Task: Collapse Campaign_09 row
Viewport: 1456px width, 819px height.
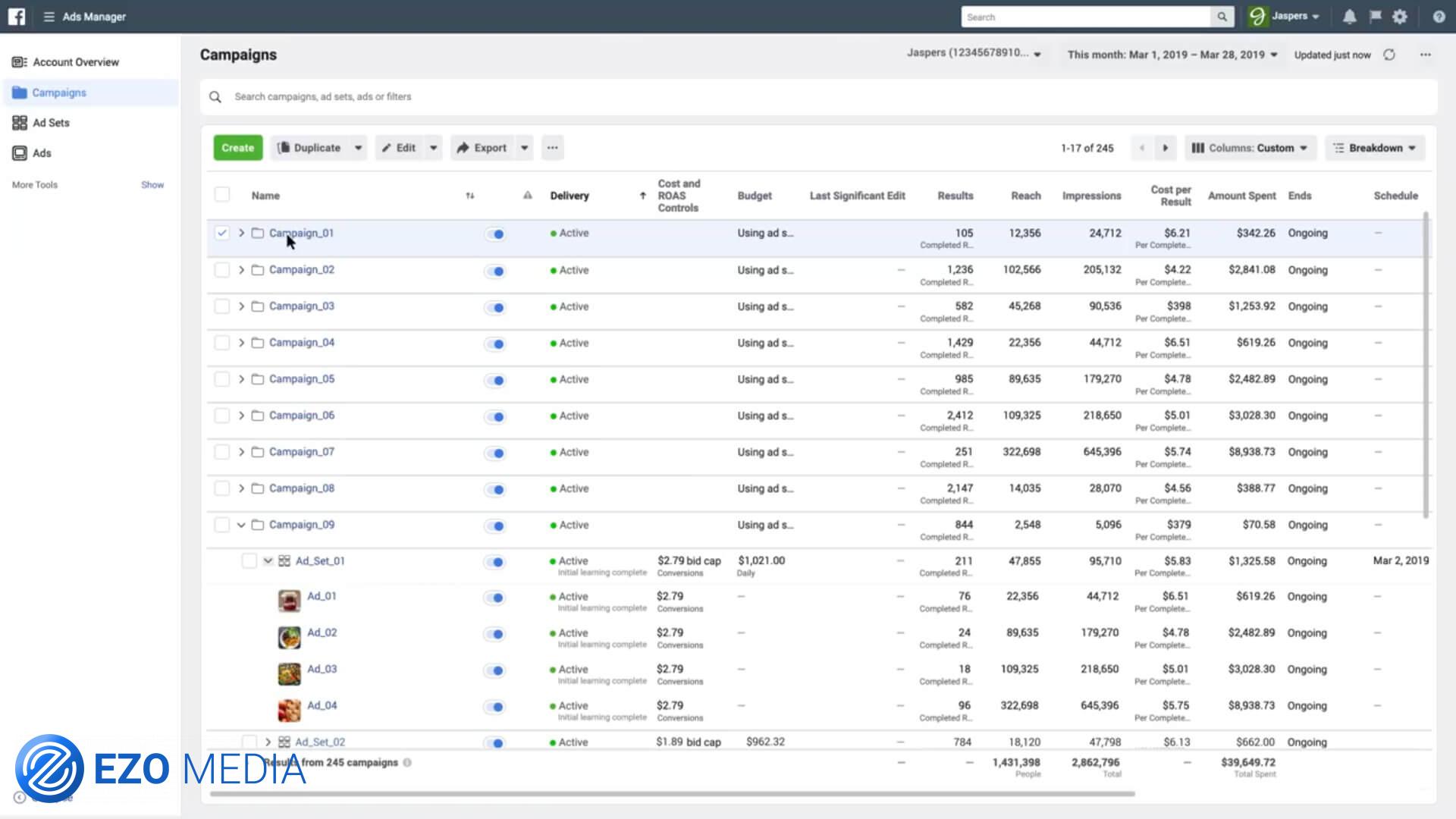Action: 241,525
